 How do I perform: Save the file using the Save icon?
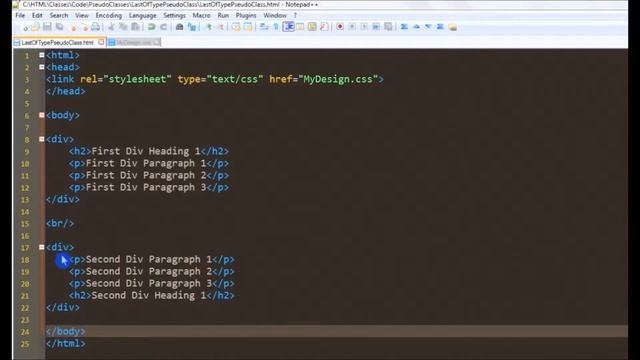tap(47, 27)
